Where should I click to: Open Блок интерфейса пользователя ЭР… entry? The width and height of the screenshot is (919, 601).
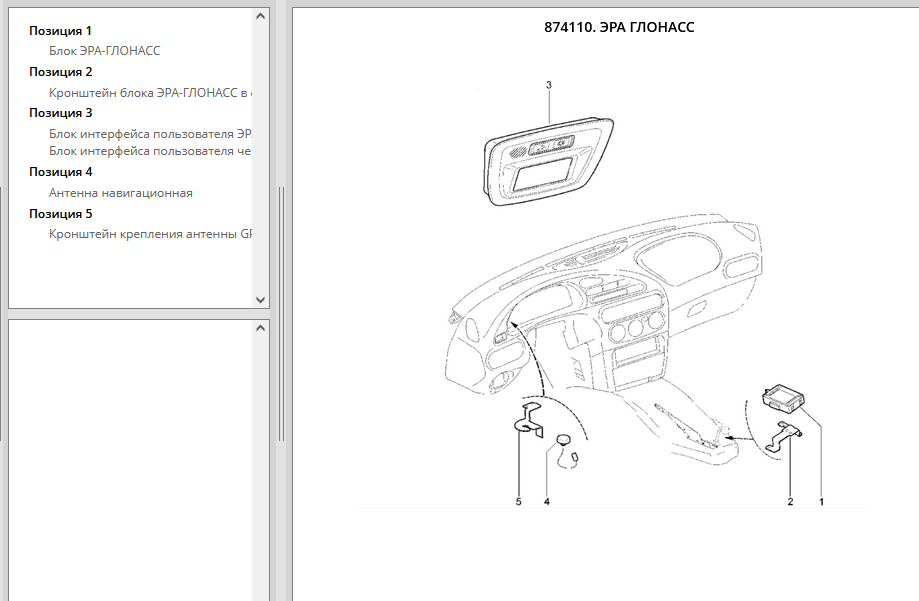click(x=150, y=134)
